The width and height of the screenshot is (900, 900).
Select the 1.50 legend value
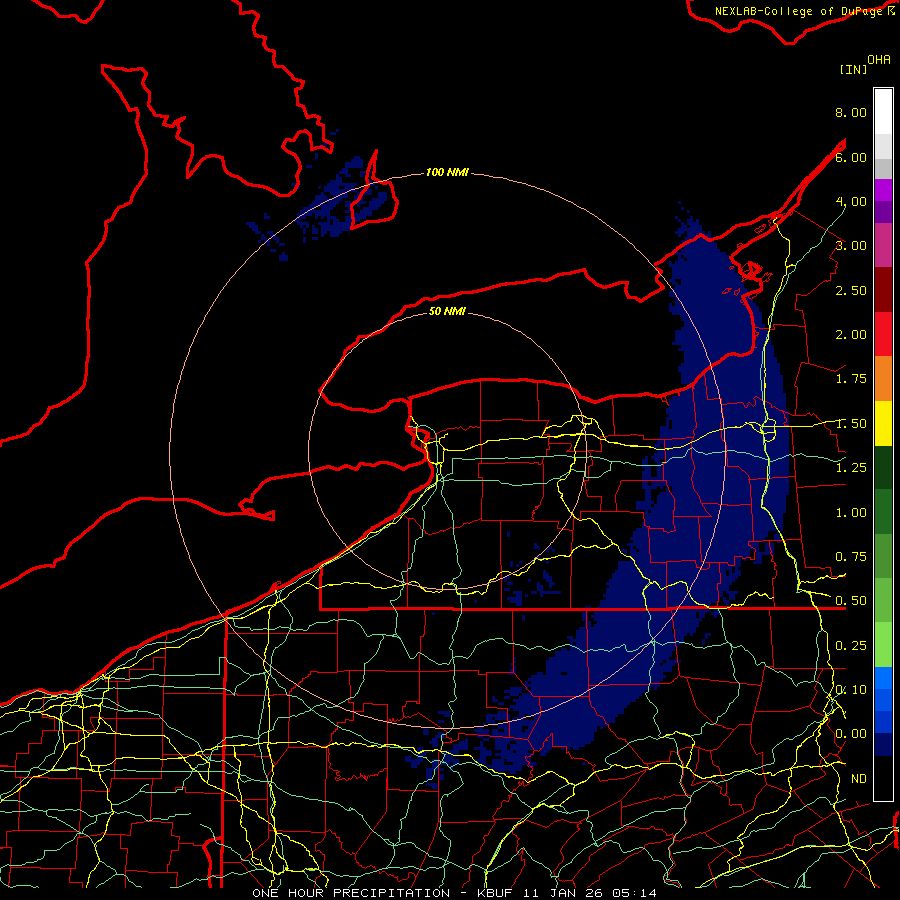[x=851, y=424]
